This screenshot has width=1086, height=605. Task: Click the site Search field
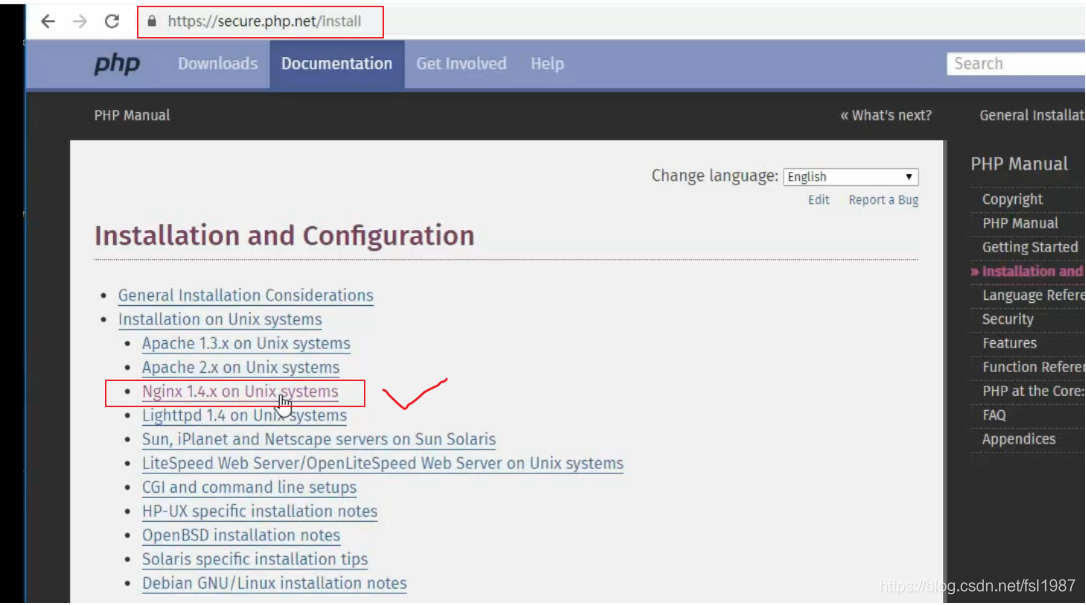[1016, 64]
